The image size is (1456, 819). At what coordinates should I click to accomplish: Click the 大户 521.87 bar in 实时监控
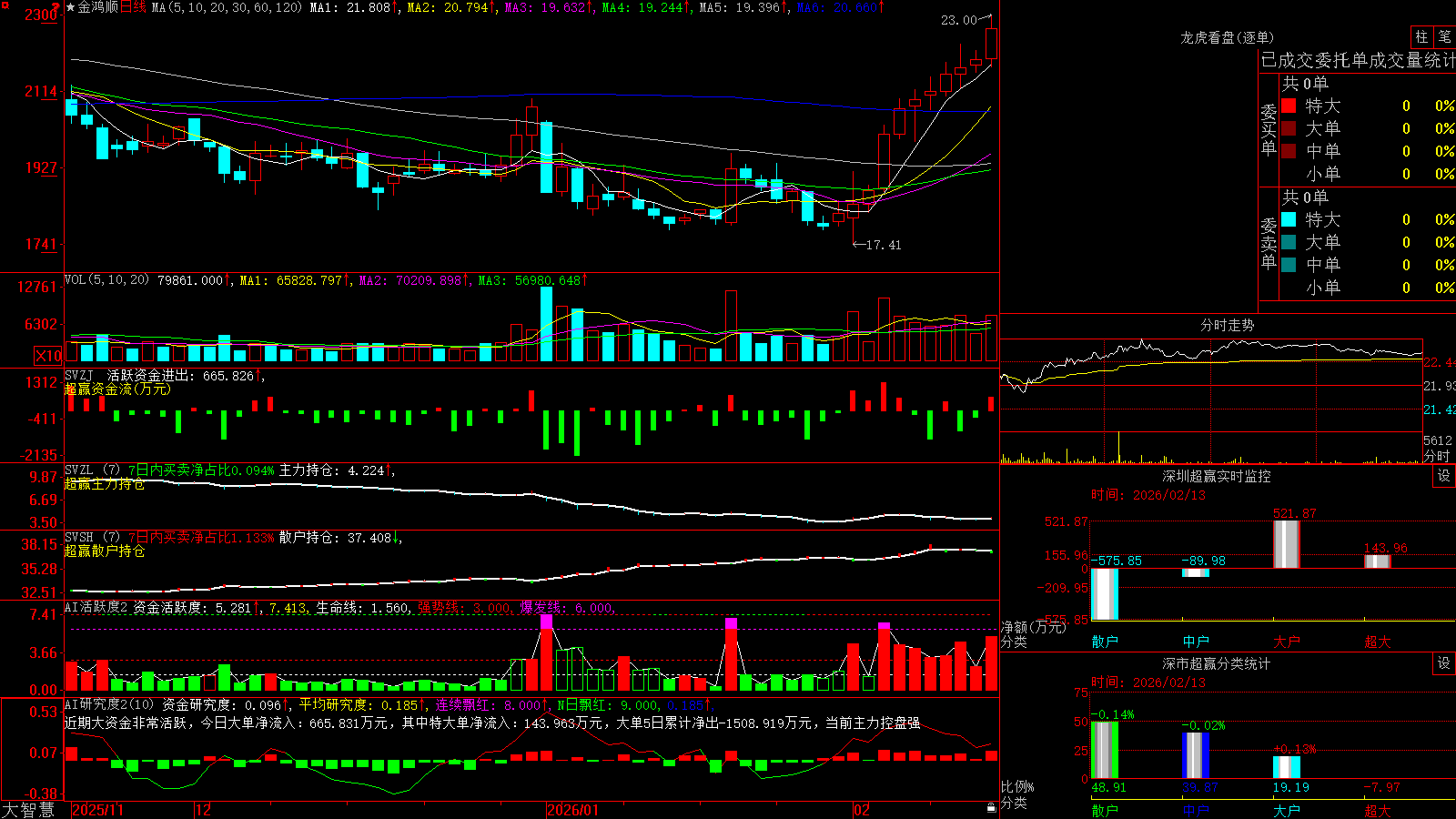[x=1287, y=544]
